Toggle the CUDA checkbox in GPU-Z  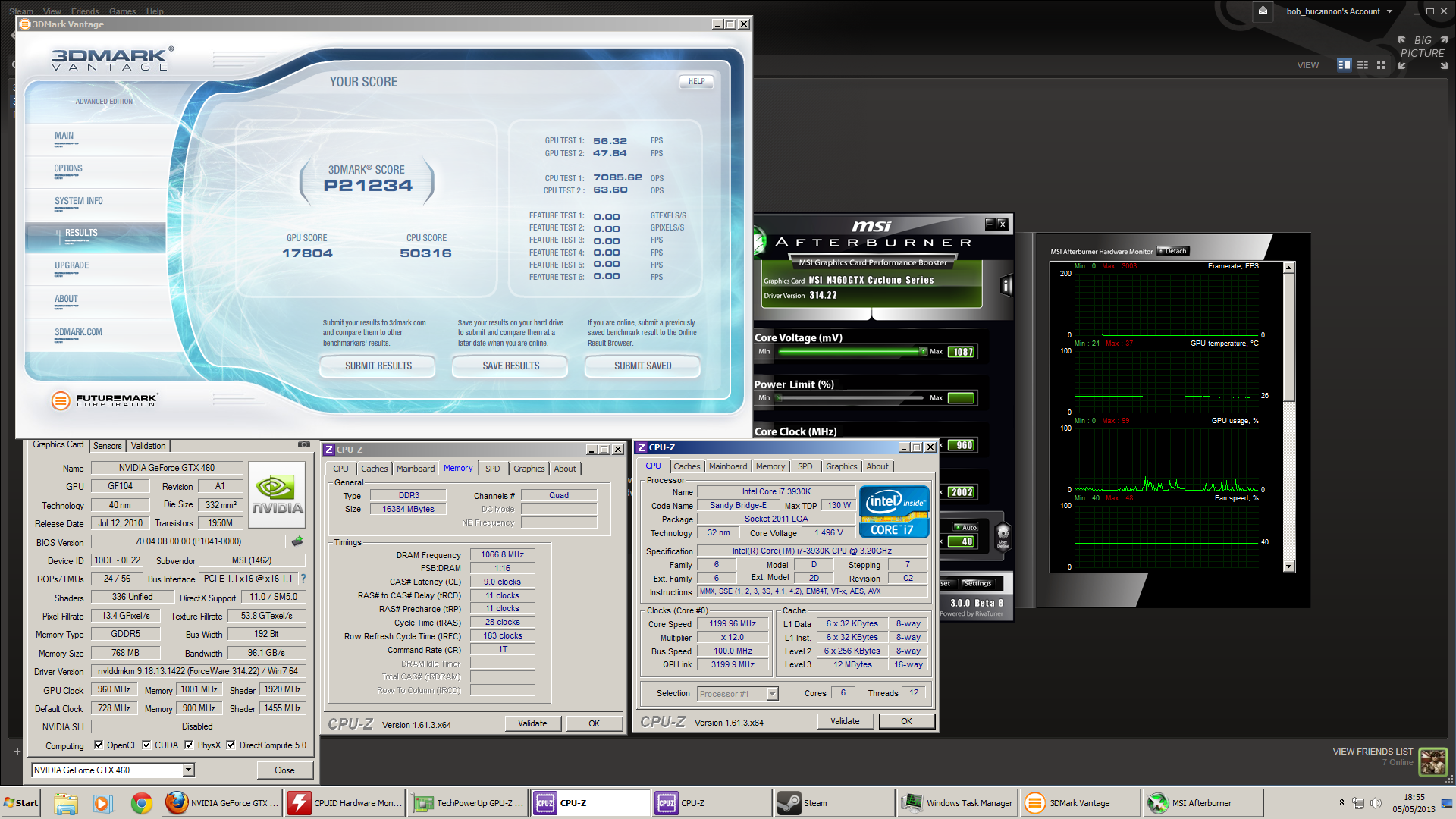click(x=146, y=745)
